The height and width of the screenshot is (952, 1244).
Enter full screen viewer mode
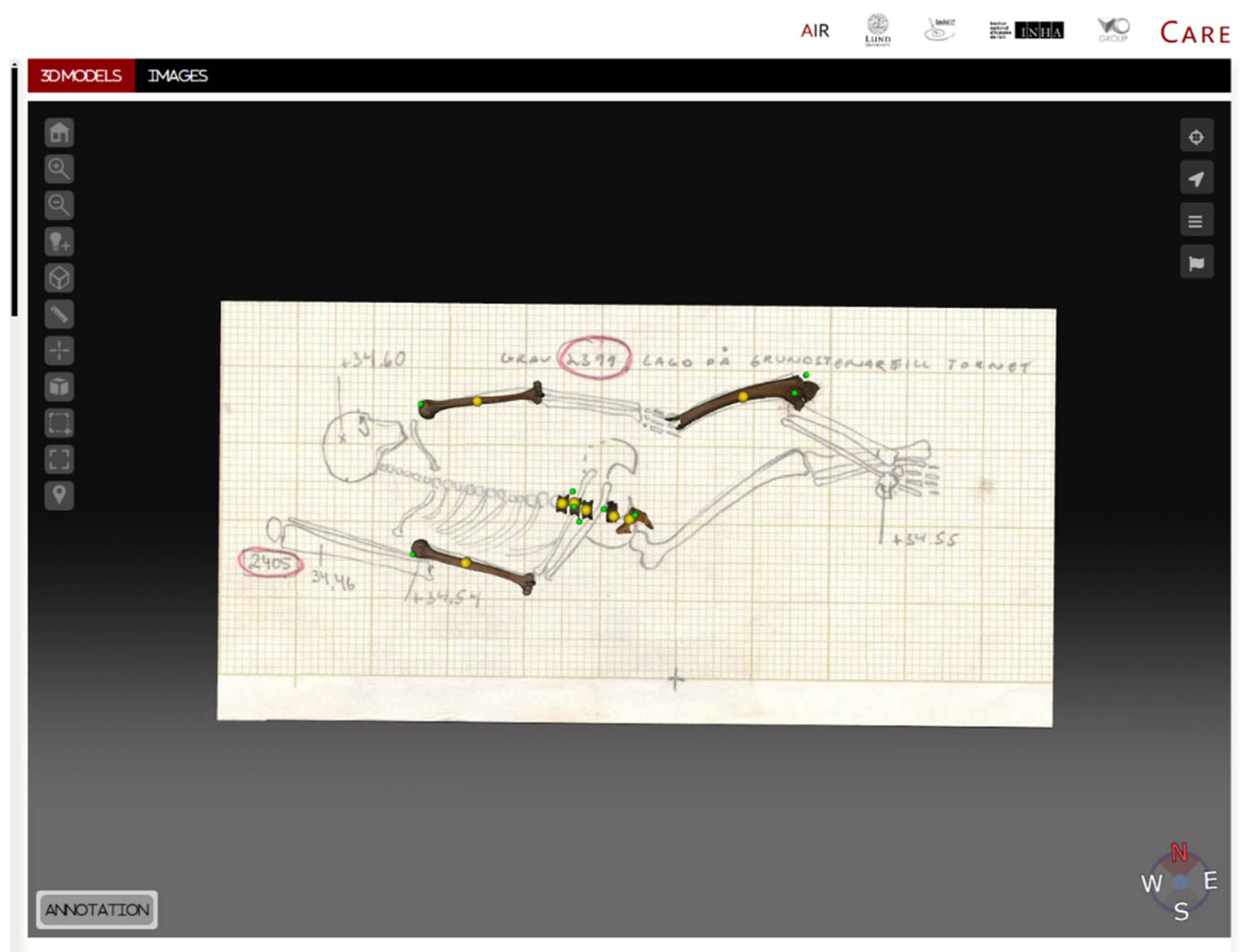click(x=59, y=459)
